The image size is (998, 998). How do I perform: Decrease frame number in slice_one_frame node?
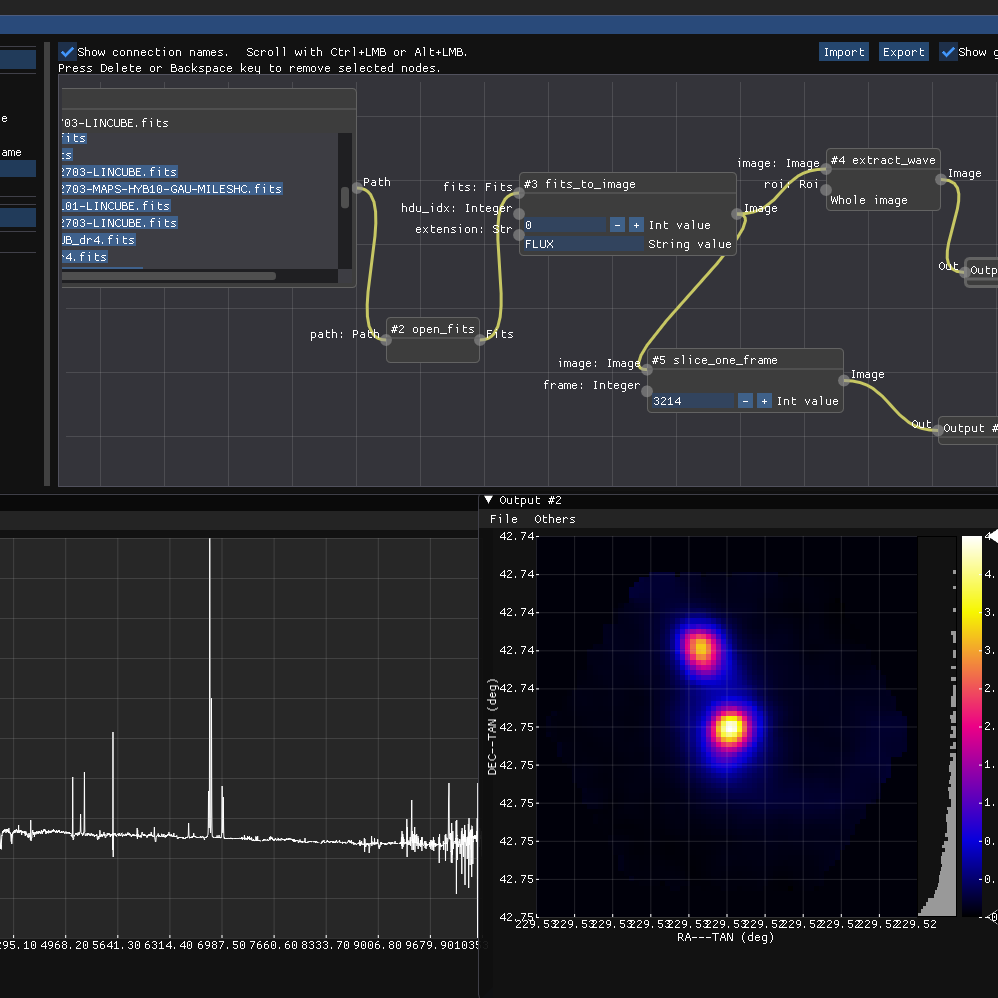pyautogui.click(x=745, y=401)
